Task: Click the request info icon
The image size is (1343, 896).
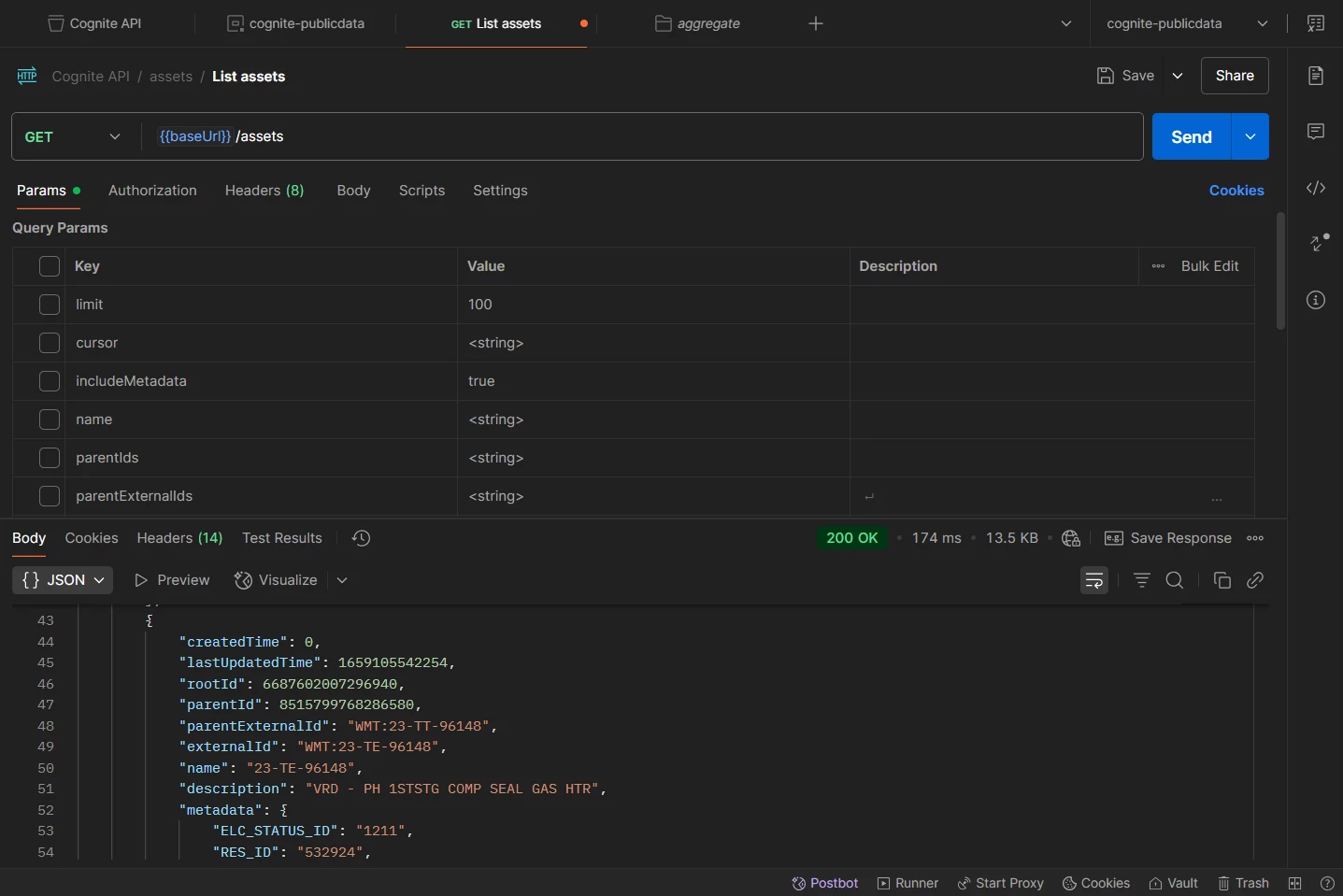Action: (1315, 300)
